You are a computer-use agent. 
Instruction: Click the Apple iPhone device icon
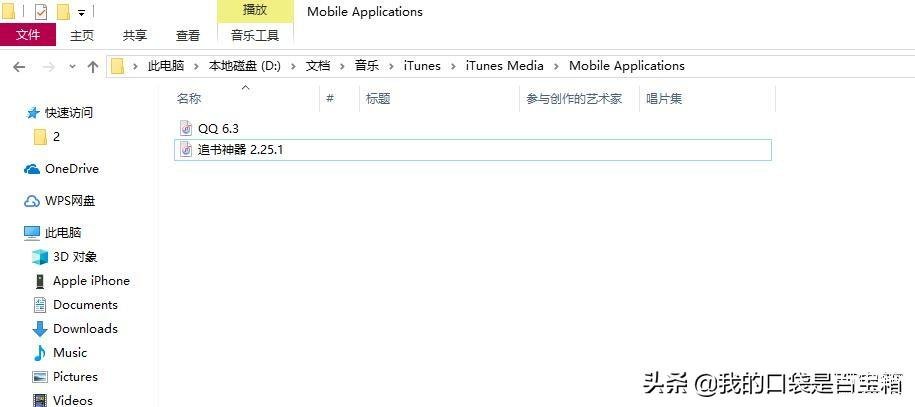[x=40, y=281]
